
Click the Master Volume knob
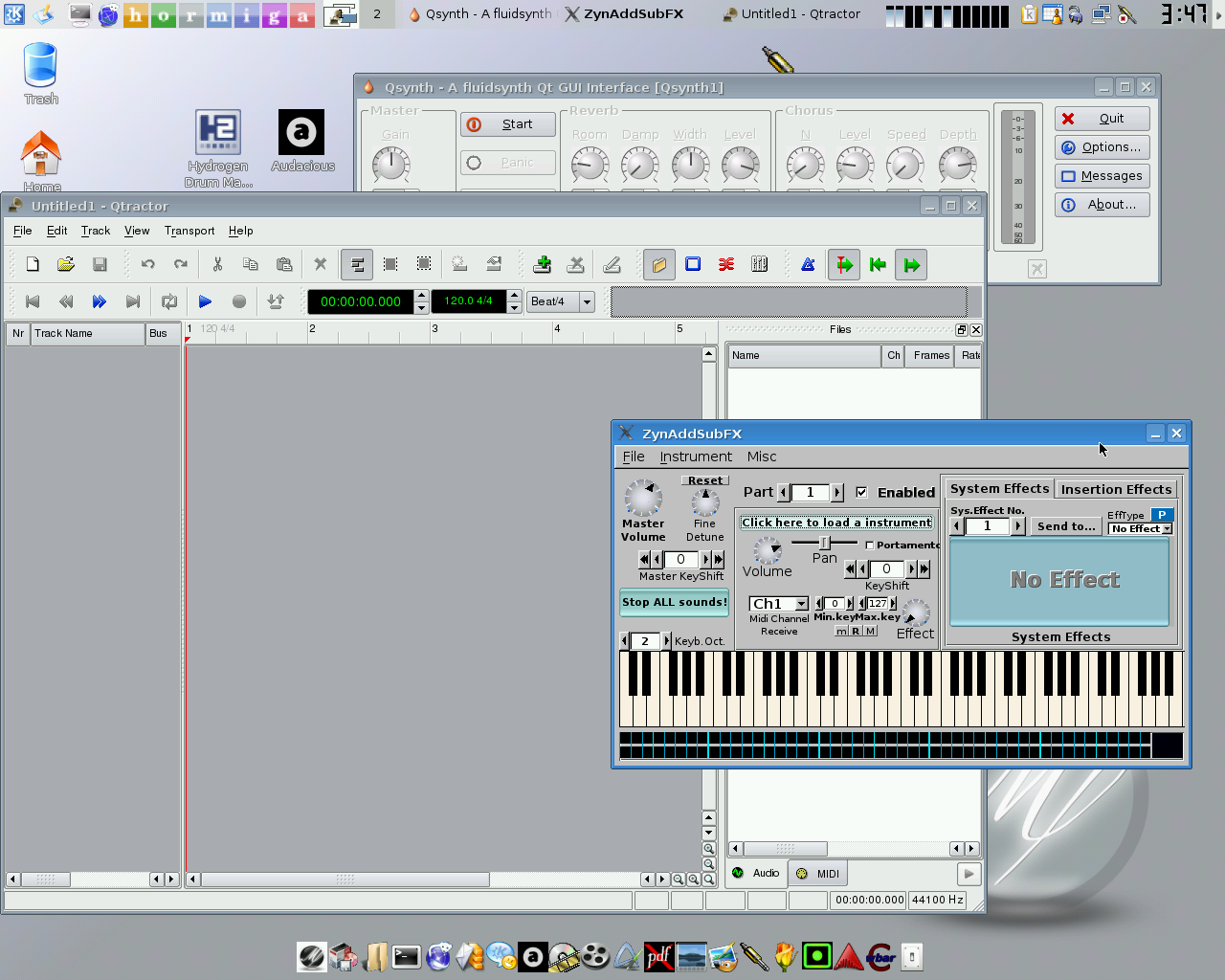[643, 499]
